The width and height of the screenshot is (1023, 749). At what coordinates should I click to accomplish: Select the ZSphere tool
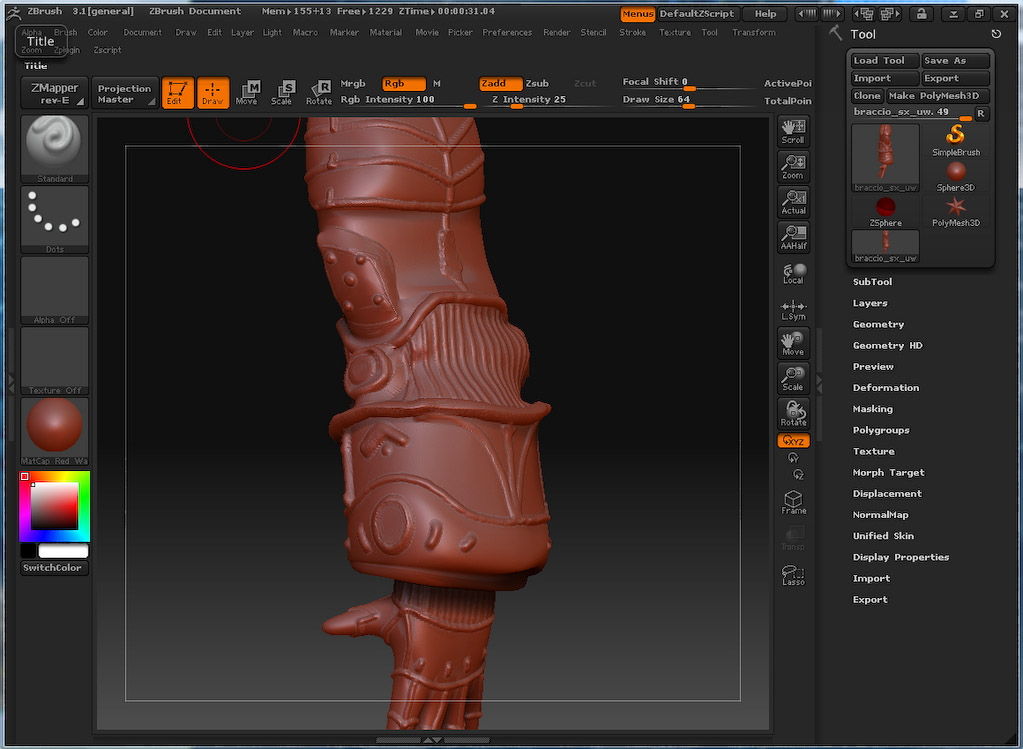(x=885, y=211)
